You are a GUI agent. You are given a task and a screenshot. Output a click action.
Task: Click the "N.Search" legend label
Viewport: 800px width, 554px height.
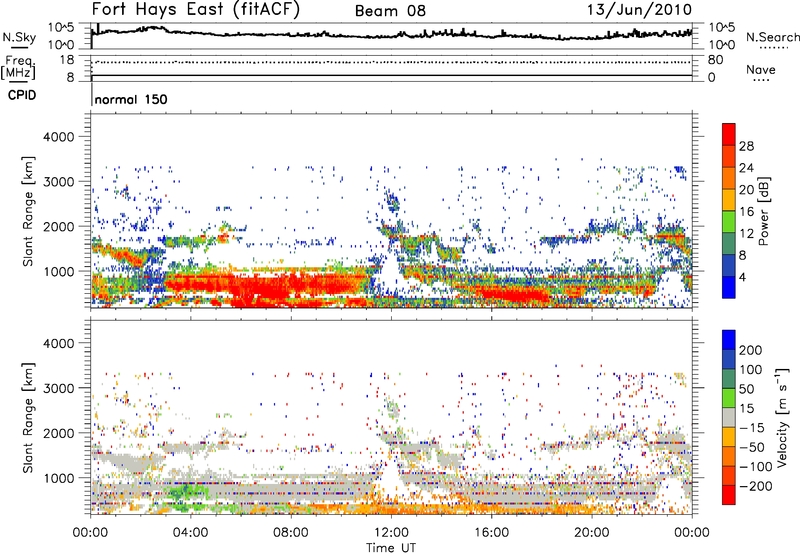click(x=772, y=37)
